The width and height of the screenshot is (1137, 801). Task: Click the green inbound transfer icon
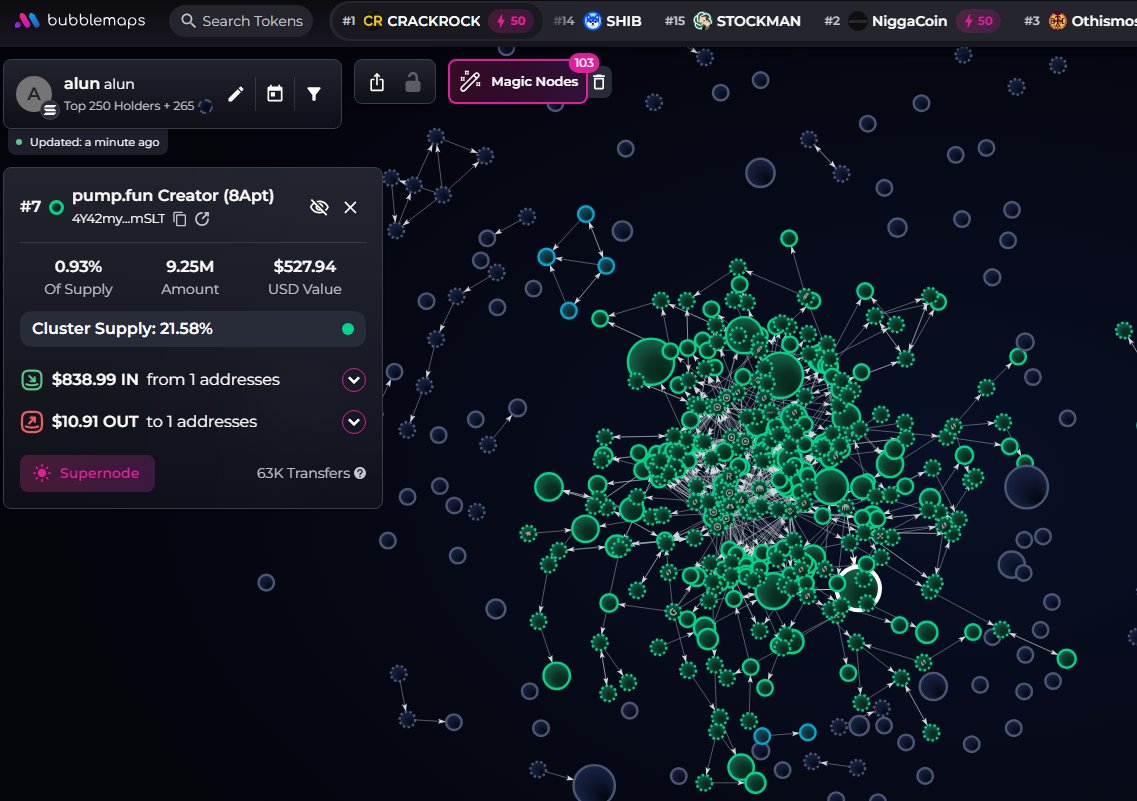point(32,380)
